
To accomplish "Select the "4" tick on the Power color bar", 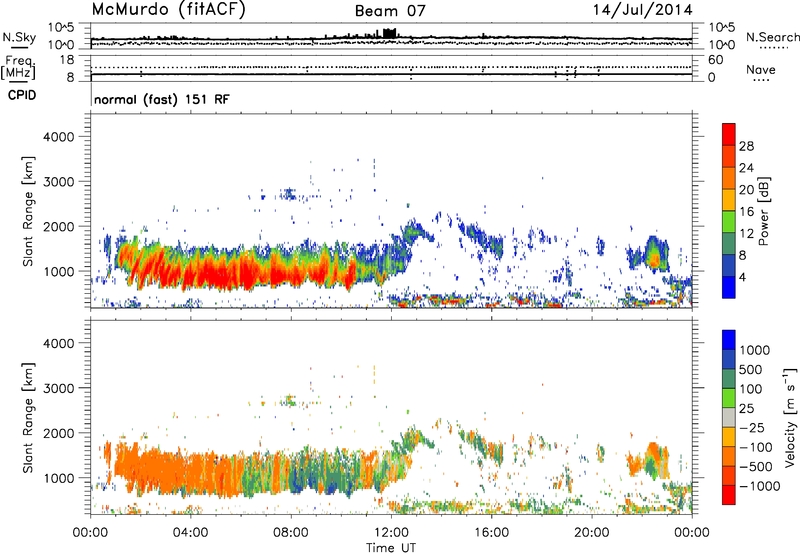I will [742, 278].
